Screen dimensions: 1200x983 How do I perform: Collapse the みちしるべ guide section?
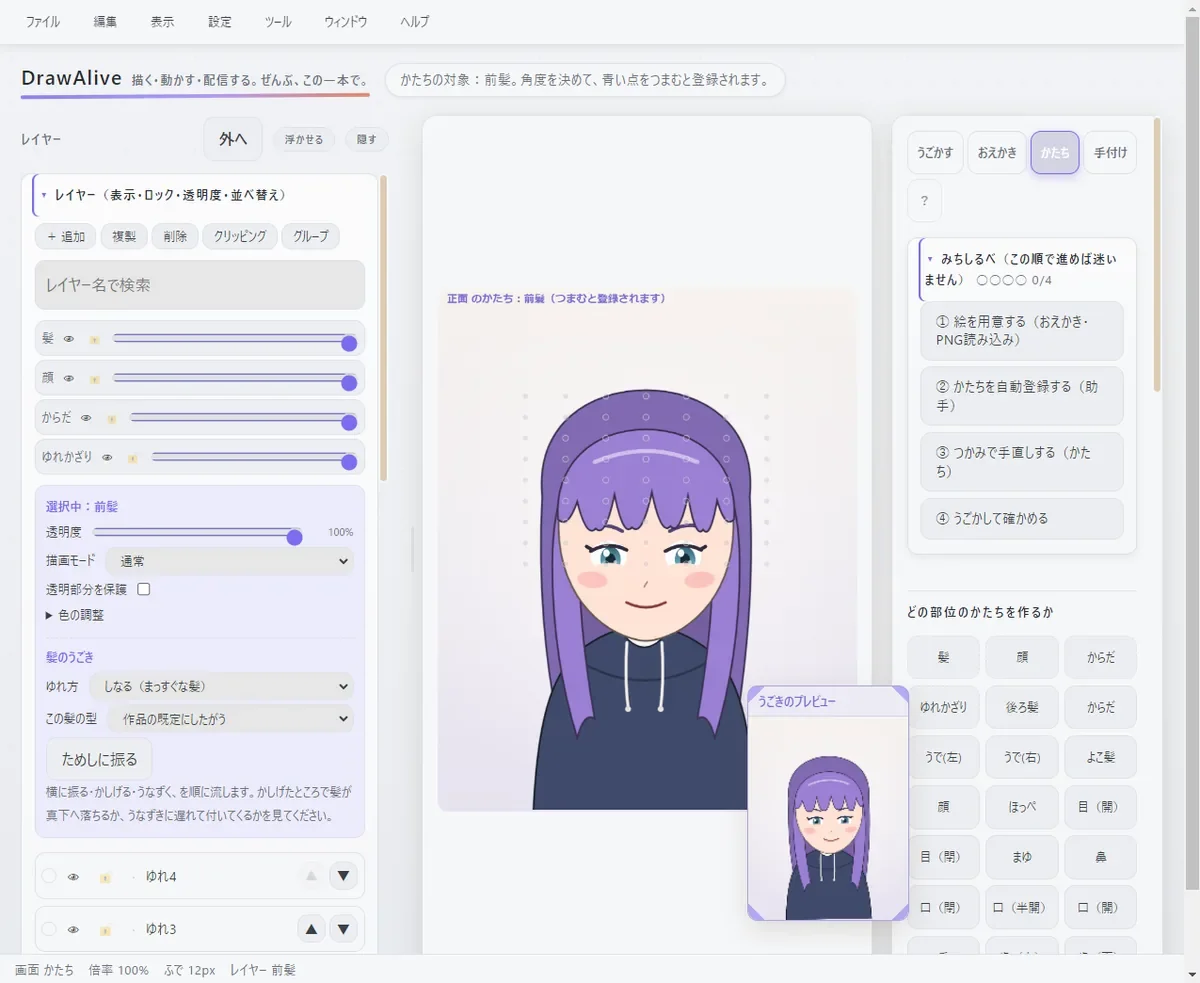click(1028, 269)
